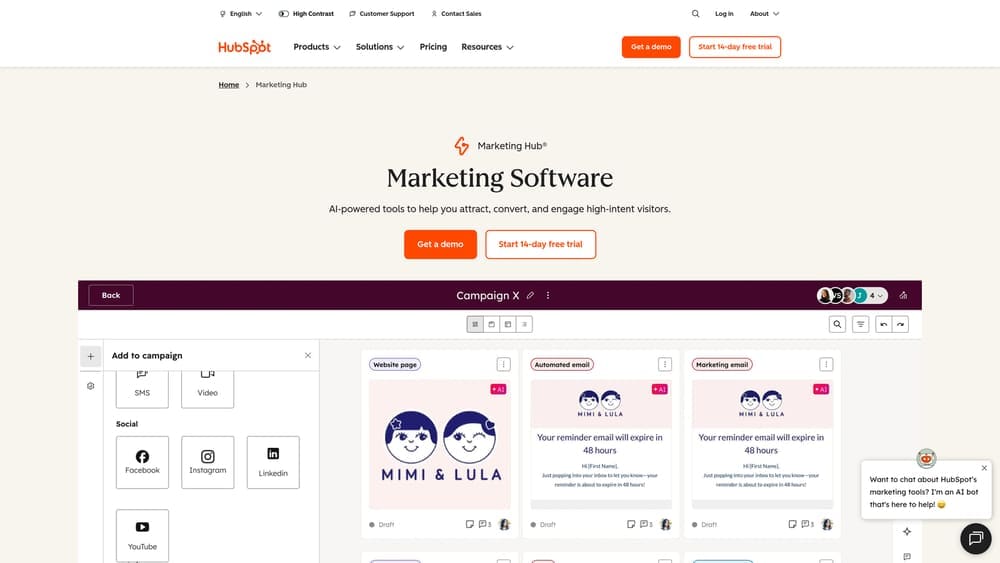This screenshot has height=563, width=1000.
Task: Expand the About dropdown
Action: (x=764, y=13)
